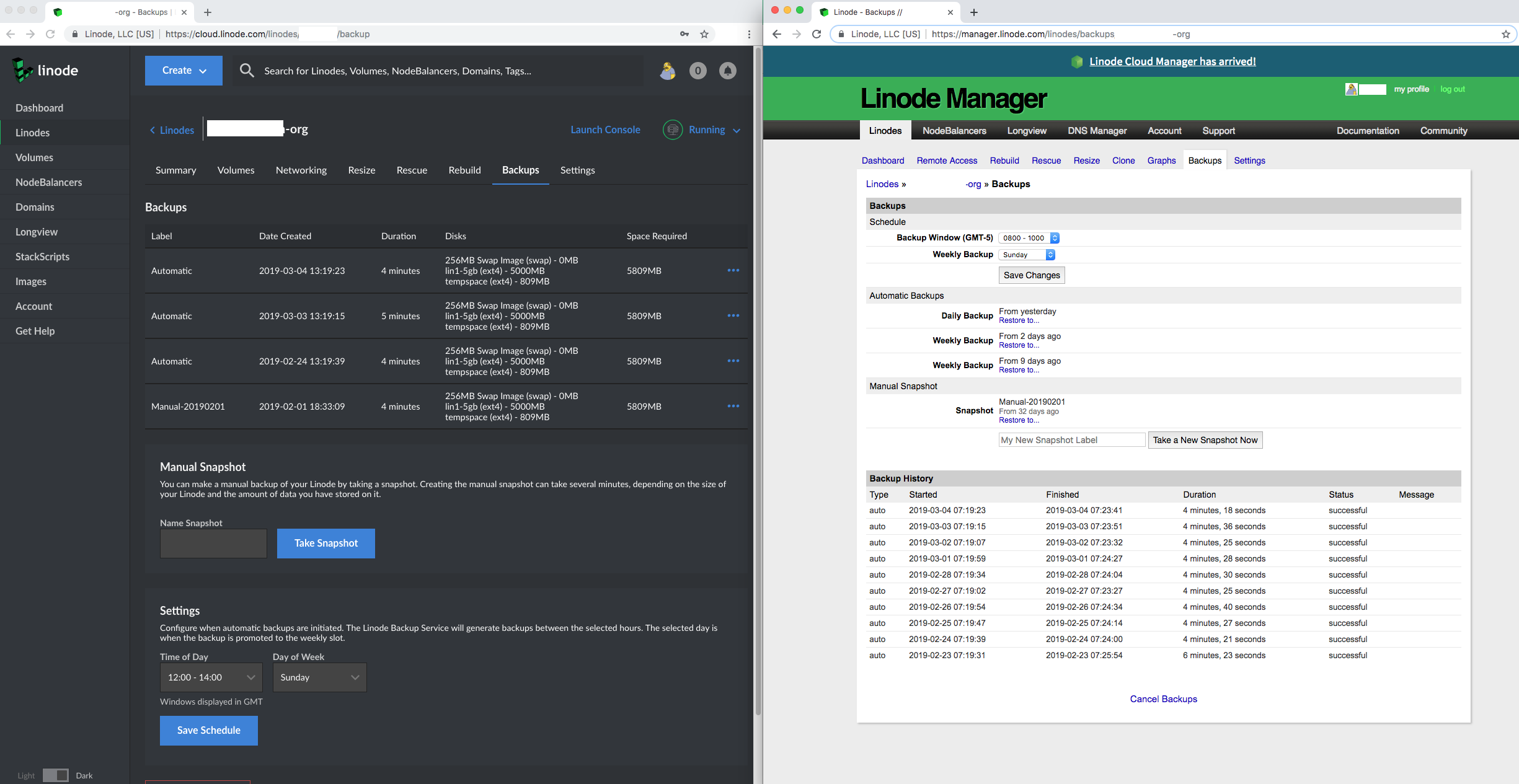1519x784 pixels.
Task: Click the zero-count support notifications badge
Action: point(698,71)
